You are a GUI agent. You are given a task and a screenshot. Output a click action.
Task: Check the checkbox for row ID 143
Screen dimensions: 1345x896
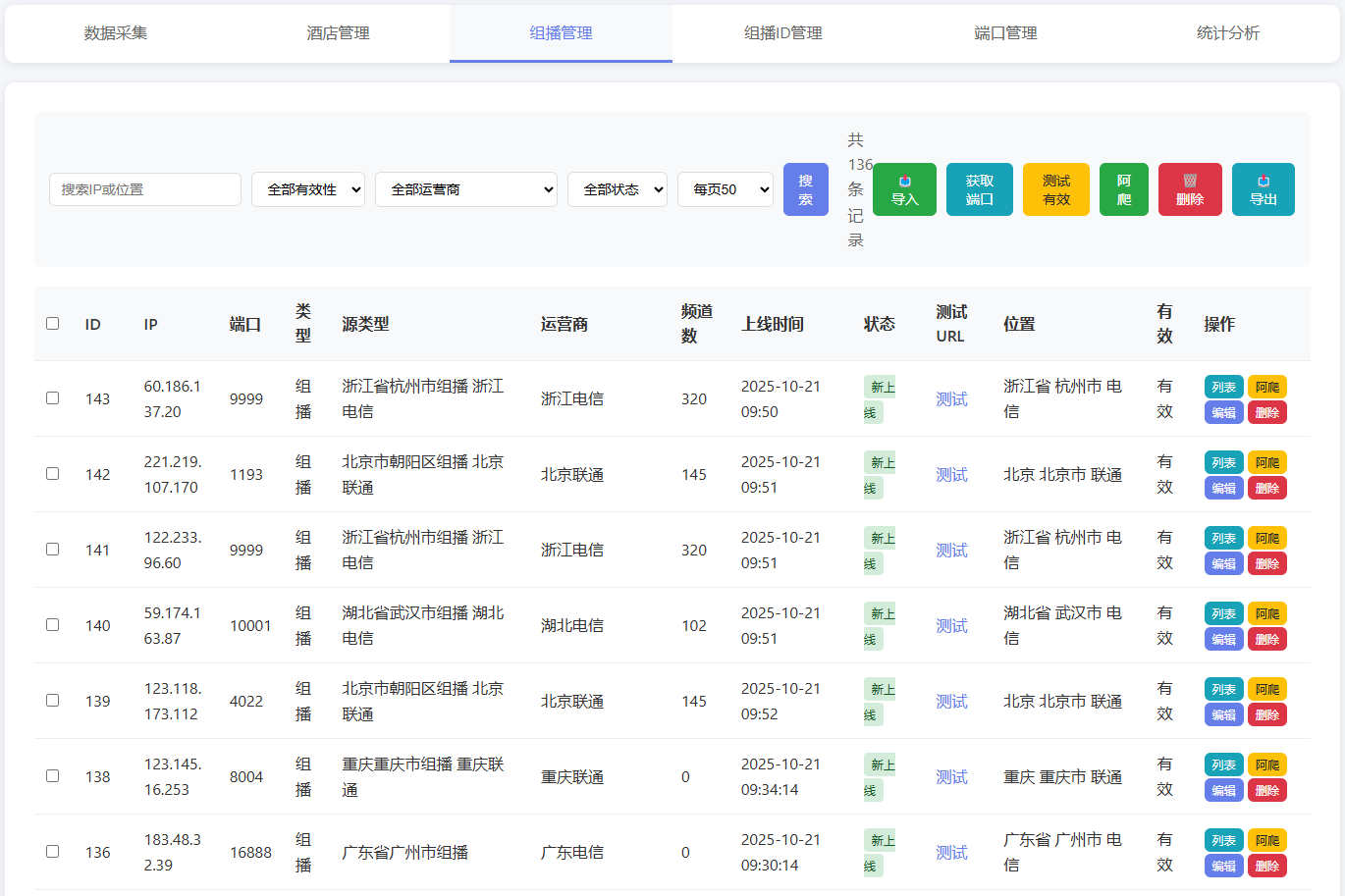53,397
